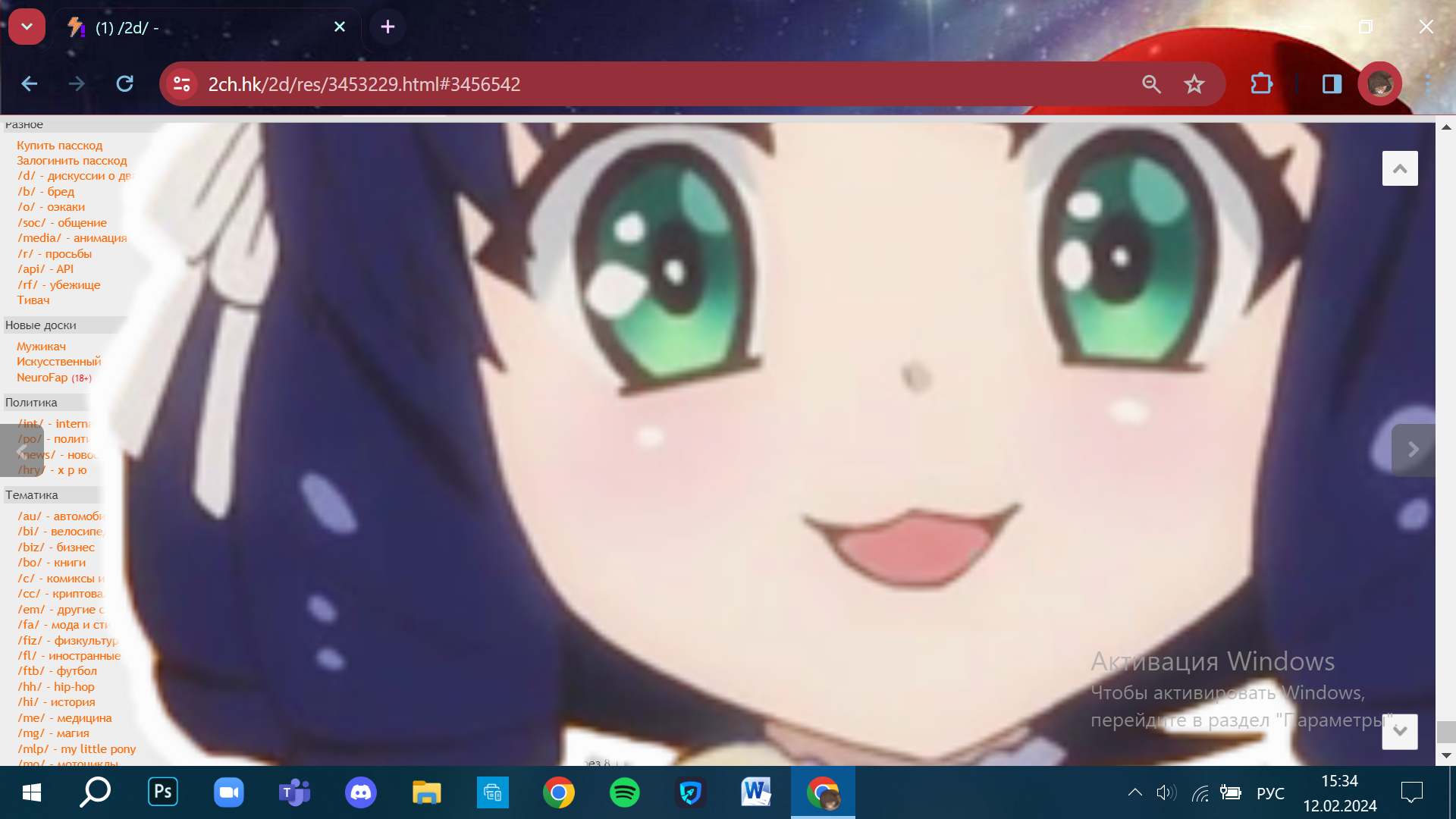
Task: Open the /api/ - API link
Action: (45, 269)
